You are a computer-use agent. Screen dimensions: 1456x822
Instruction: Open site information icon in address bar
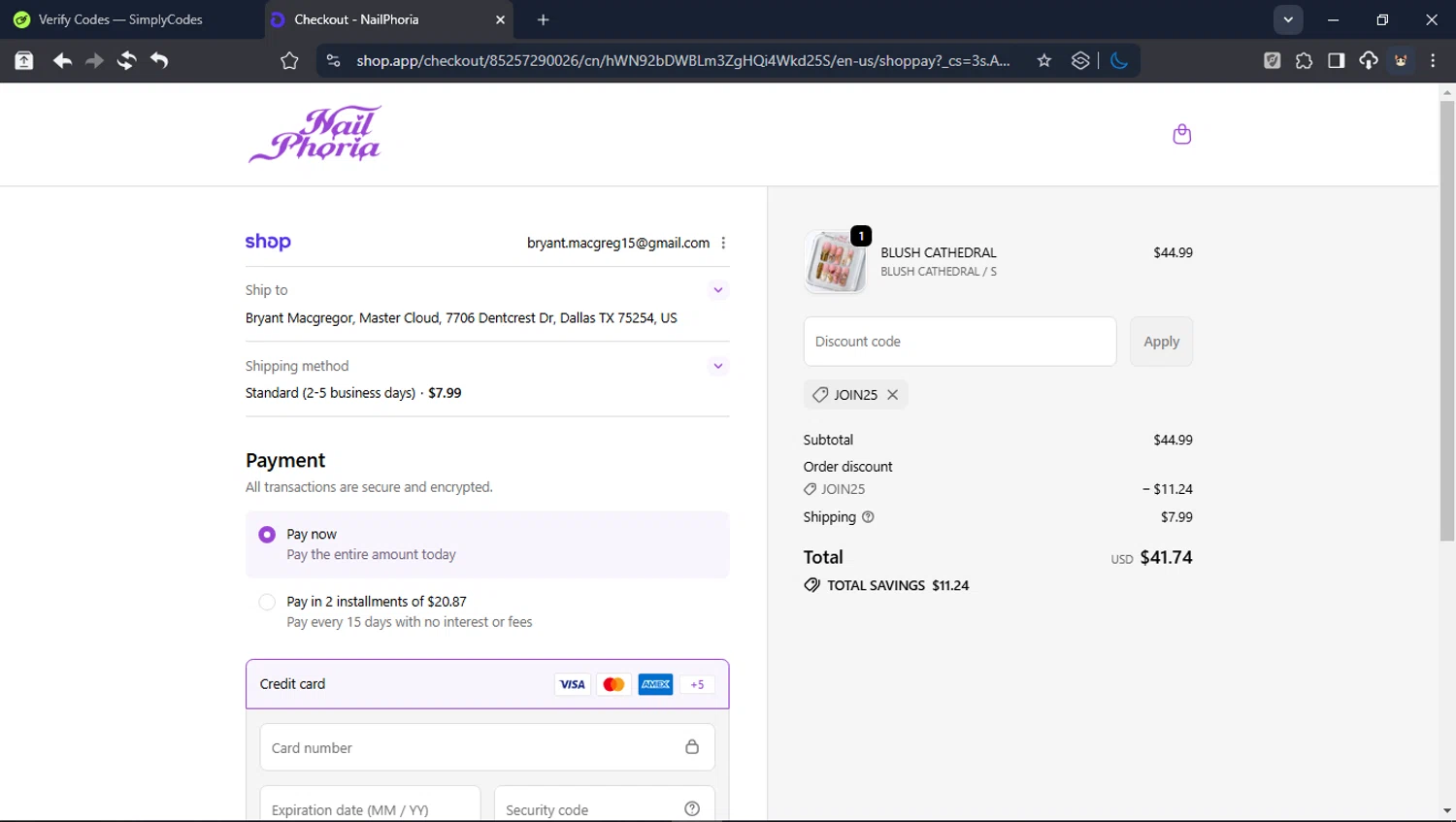click(x=333, y=60)
